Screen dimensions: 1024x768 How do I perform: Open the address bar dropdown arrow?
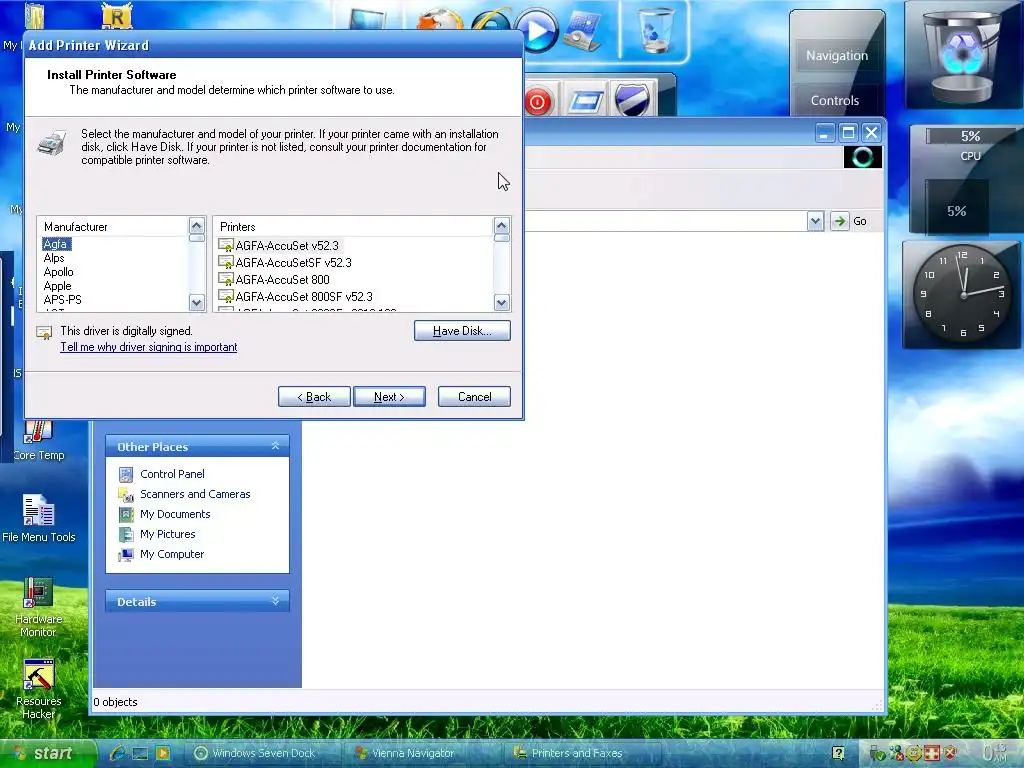point(815,221)
